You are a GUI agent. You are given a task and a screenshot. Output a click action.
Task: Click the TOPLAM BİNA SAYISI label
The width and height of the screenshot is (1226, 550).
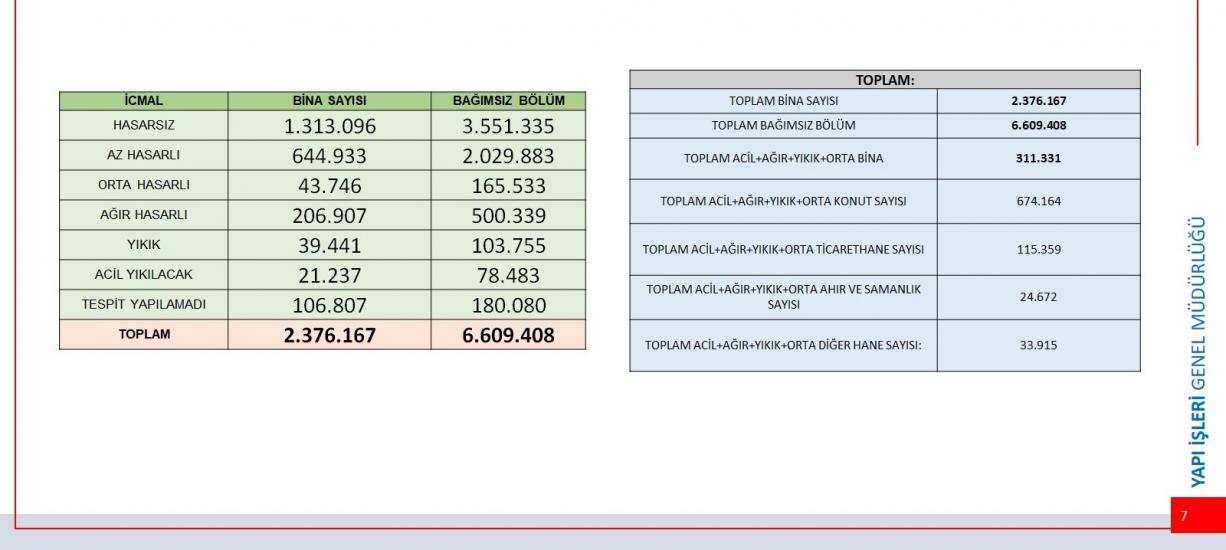(x=784, y=101)
